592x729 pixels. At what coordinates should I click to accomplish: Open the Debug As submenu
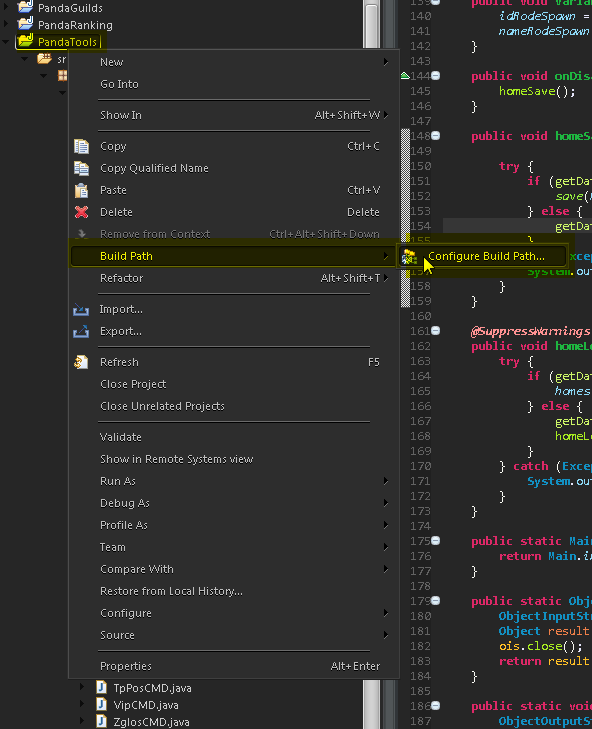(x=234, y=503)
